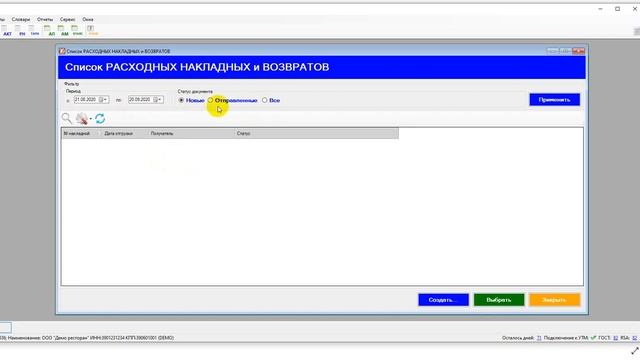Viewport: 640px width, 360px height.
Task: Click the АМ toolbar icon
Action: (64, 31)
